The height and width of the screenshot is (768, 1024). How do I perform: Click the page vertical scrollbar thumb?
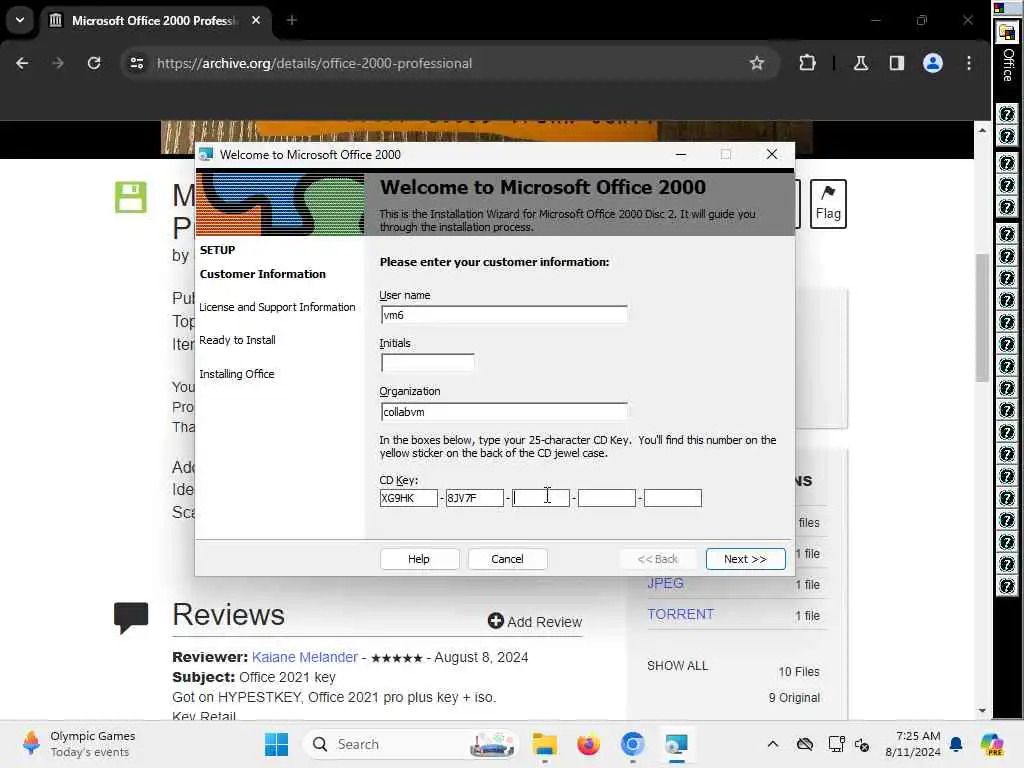click(982, 318)
